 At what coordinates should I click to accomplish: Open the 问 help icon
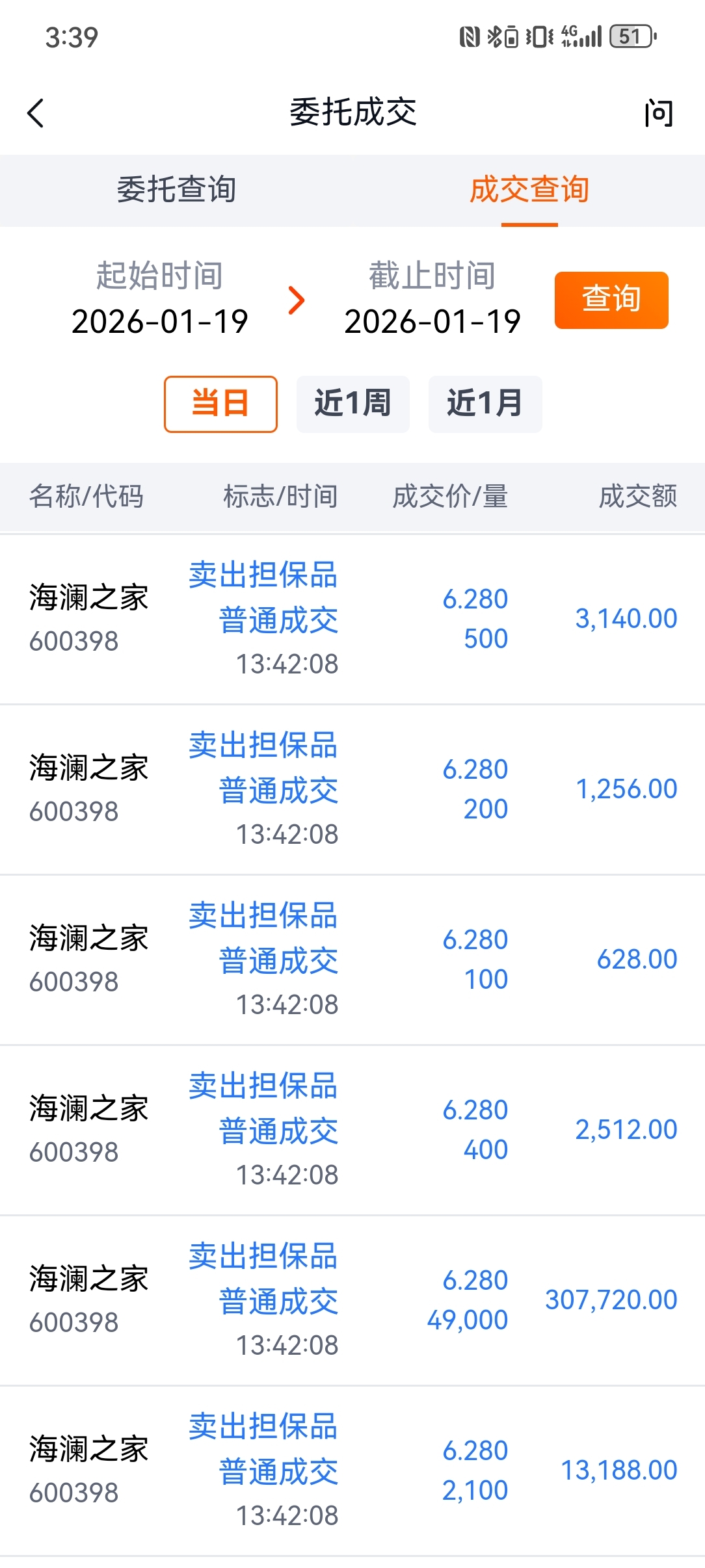pos(658,113)
